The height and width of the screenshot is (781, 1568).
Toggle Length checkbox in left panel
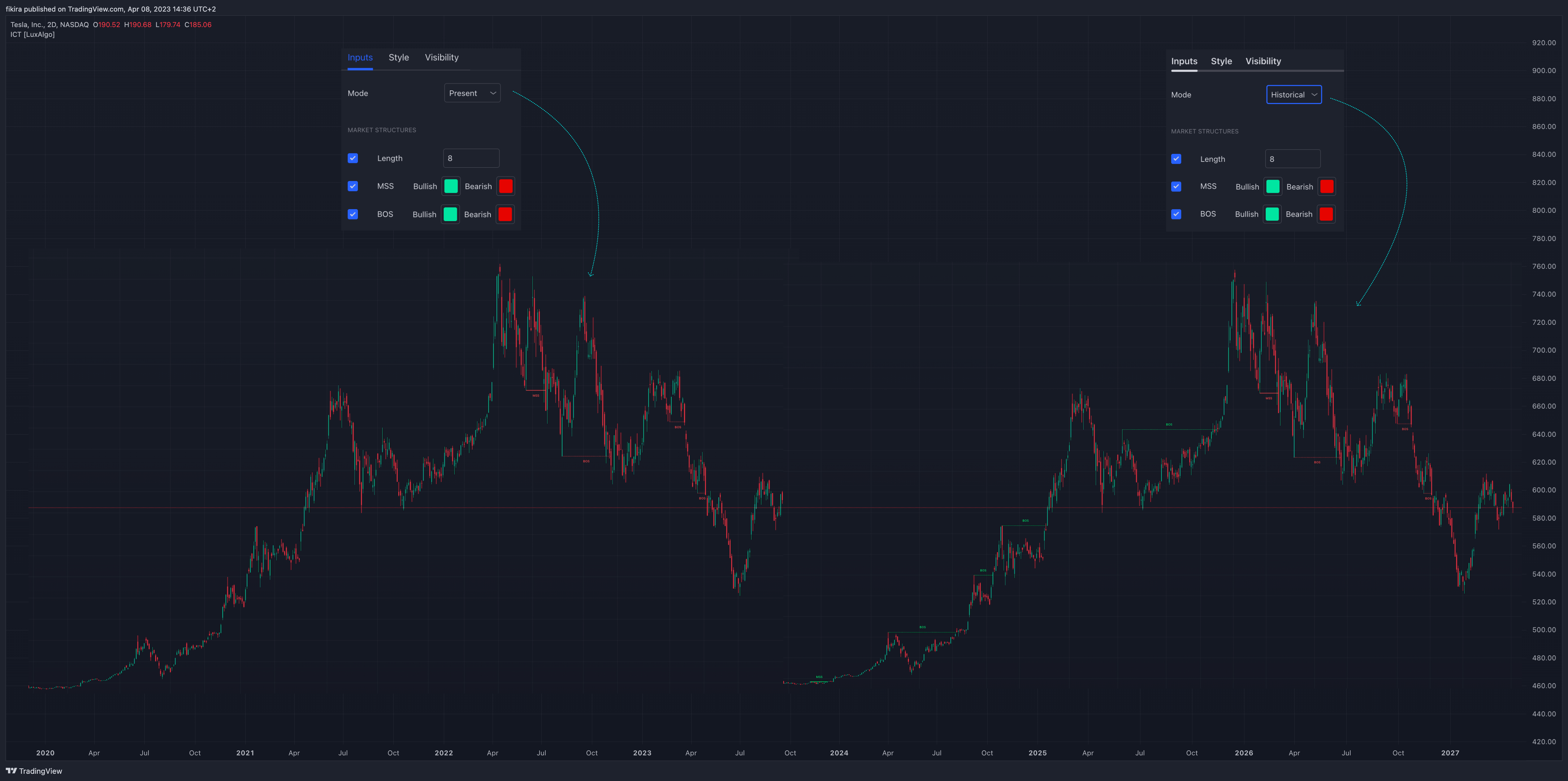[352, 158]
